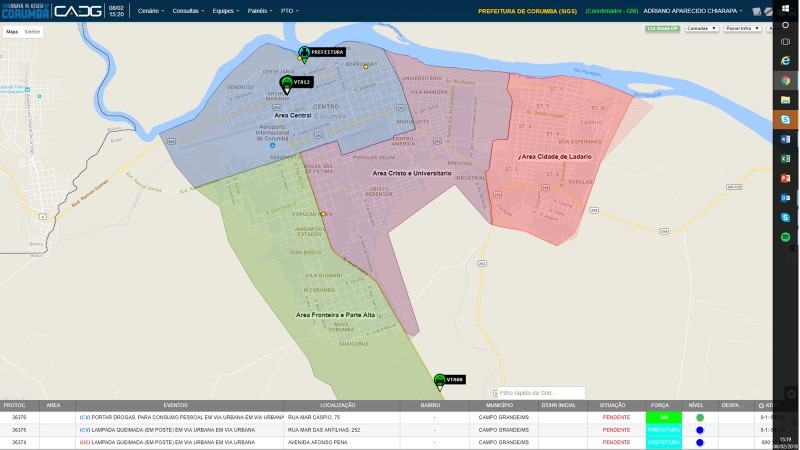The height and width of the screenshot is (450, 800).
Task: Open the Painel Infra dropdown
Action: [742, 29]
